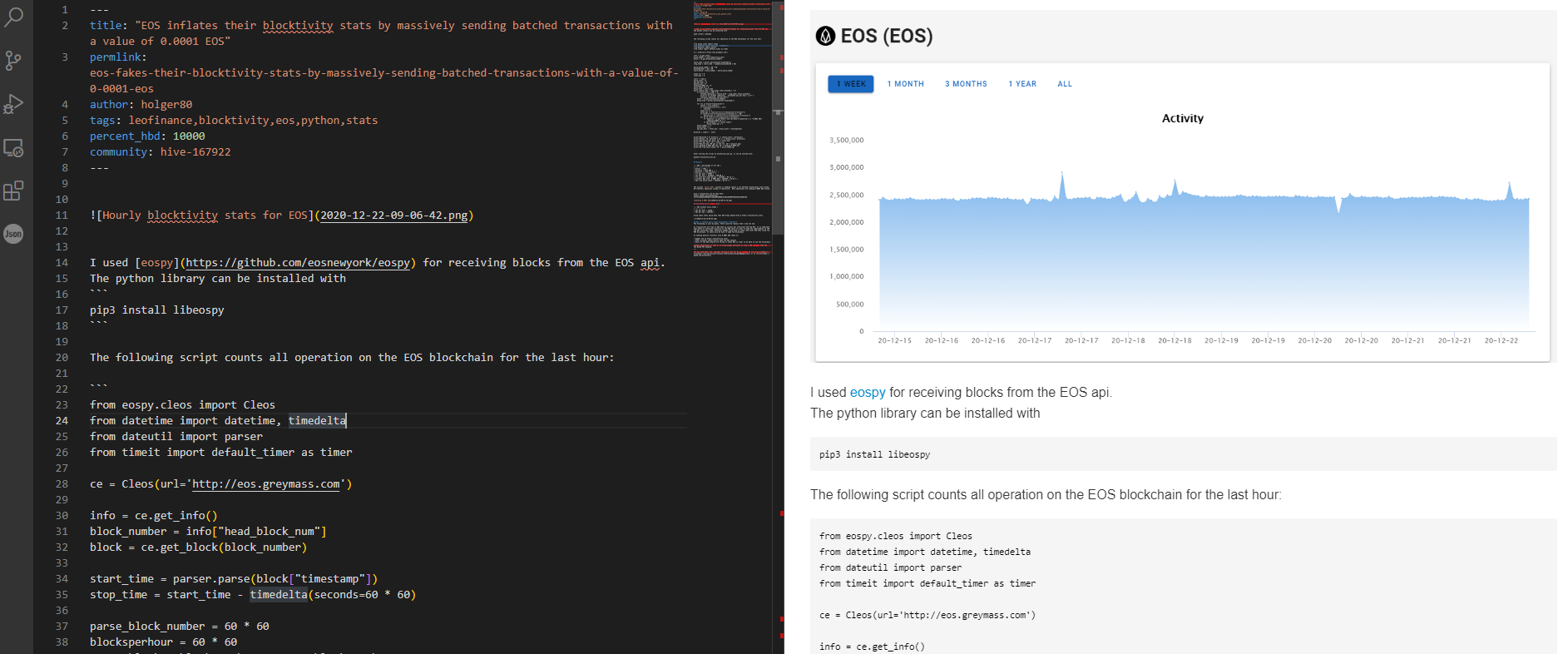Viewport: 1568px width, 654px height.
Task: Switch chart to 1 MONTH
Action: [x=905, y=84]
